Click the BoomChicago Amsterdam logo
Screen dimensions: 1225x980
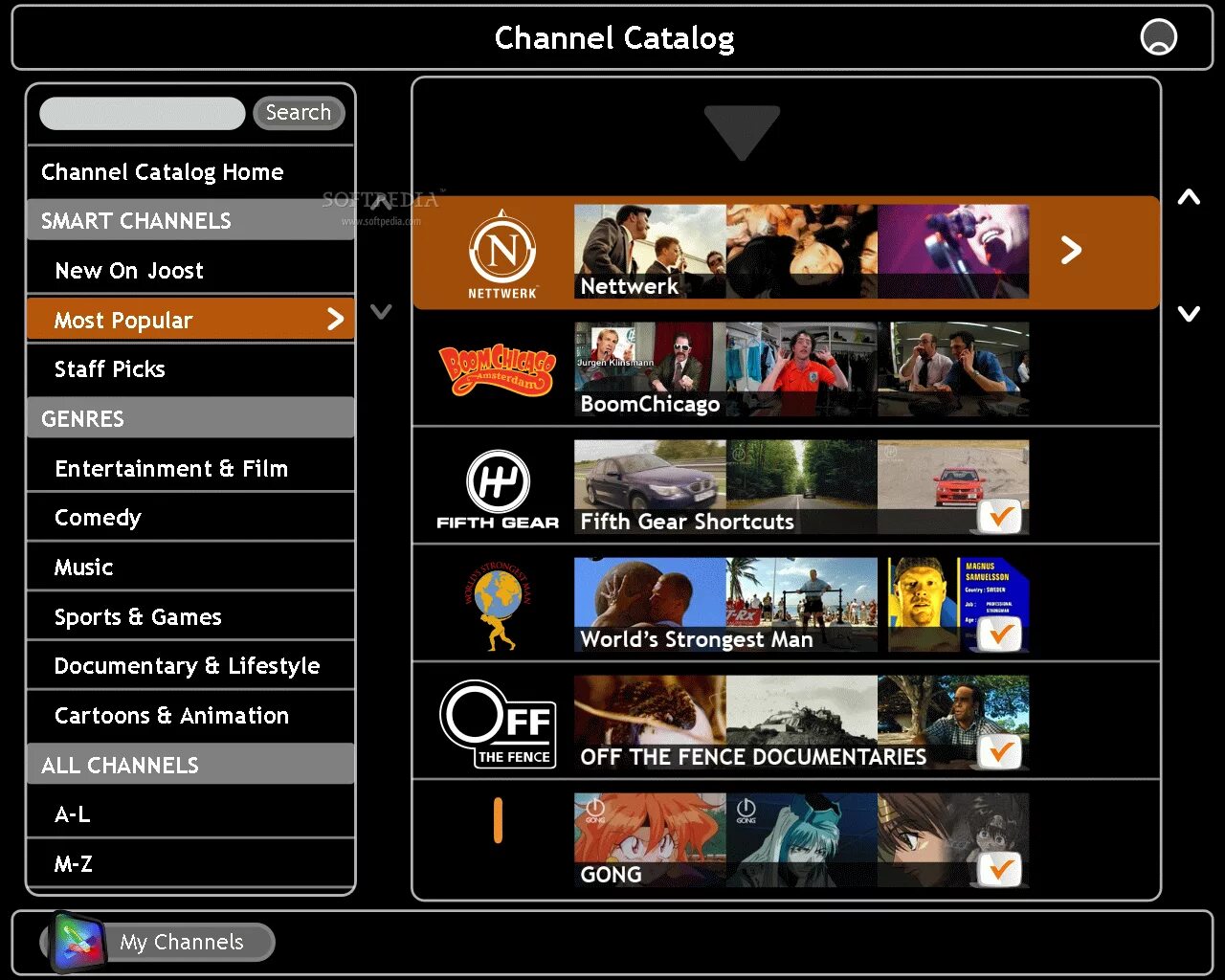coord(497,370)
